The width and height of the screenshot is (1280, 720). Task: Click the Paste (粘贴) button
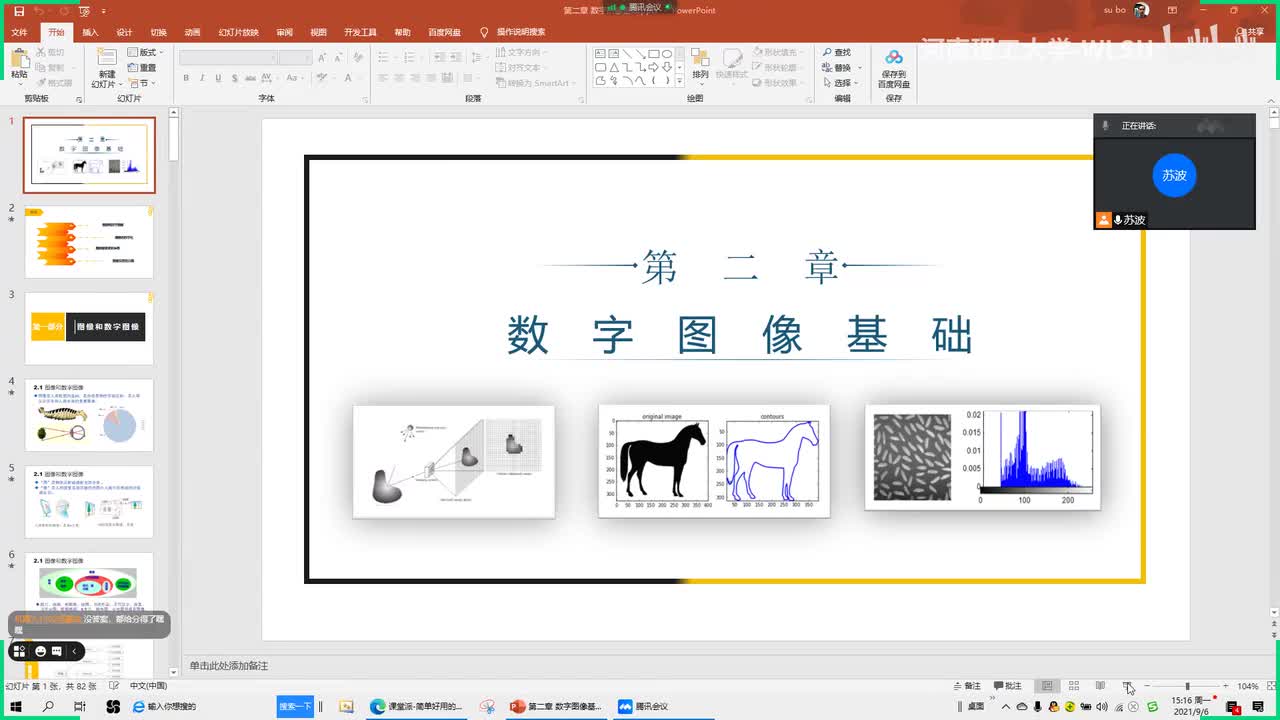tap(19, 66)
